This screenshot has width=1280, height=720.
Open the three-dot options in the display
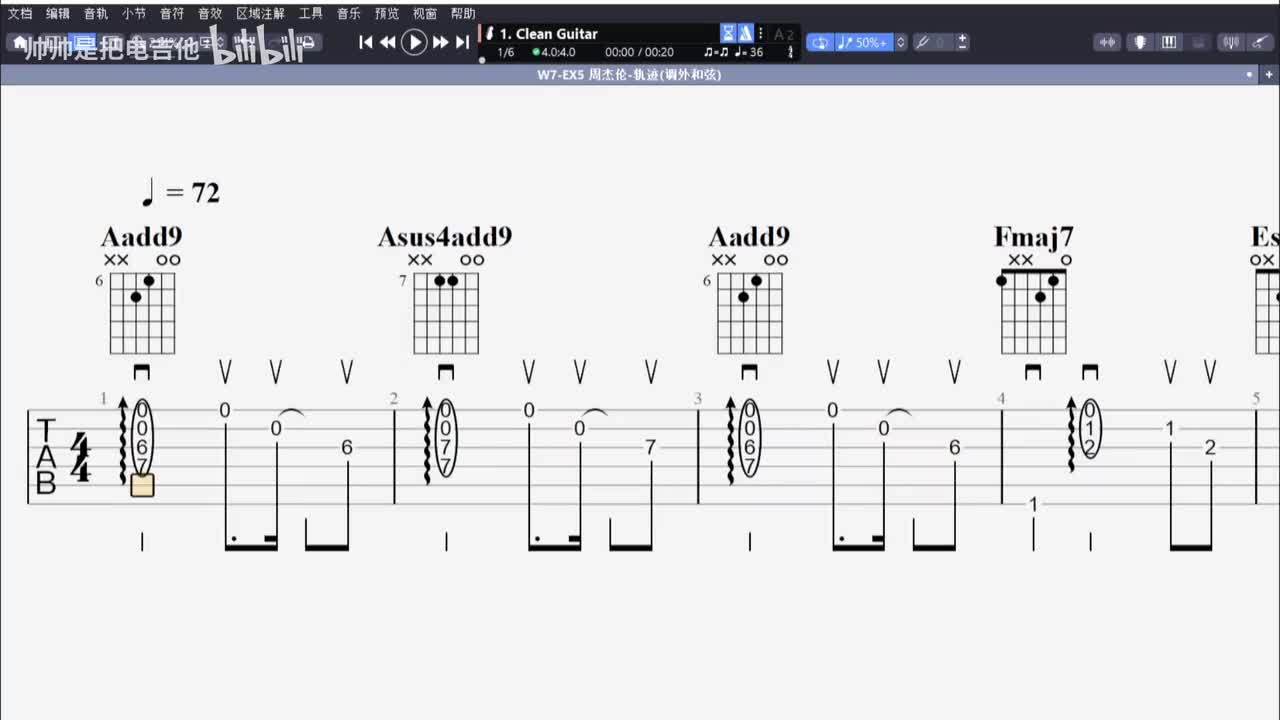pos(761,33)
